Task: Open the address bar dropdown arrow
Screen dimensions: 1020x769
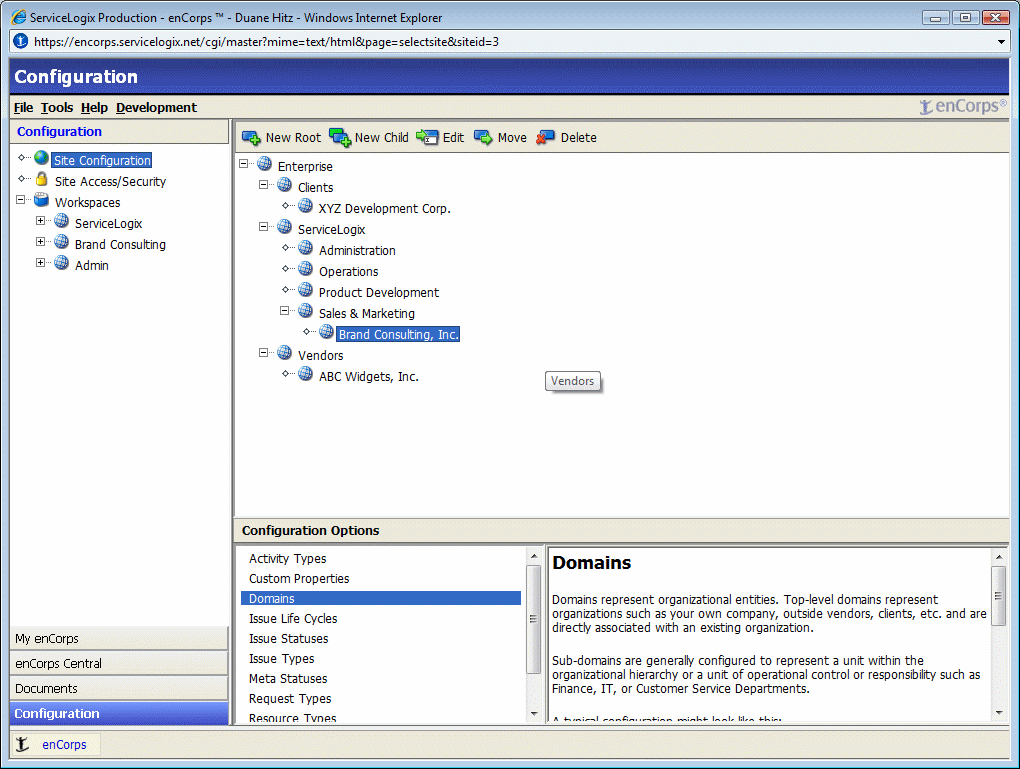Action: tap(1001, 42)
